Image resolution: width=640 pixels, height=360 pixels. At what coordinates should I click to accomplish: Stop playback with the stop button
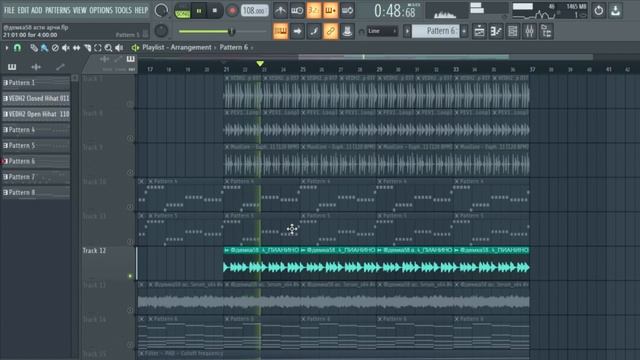(215, 11)
